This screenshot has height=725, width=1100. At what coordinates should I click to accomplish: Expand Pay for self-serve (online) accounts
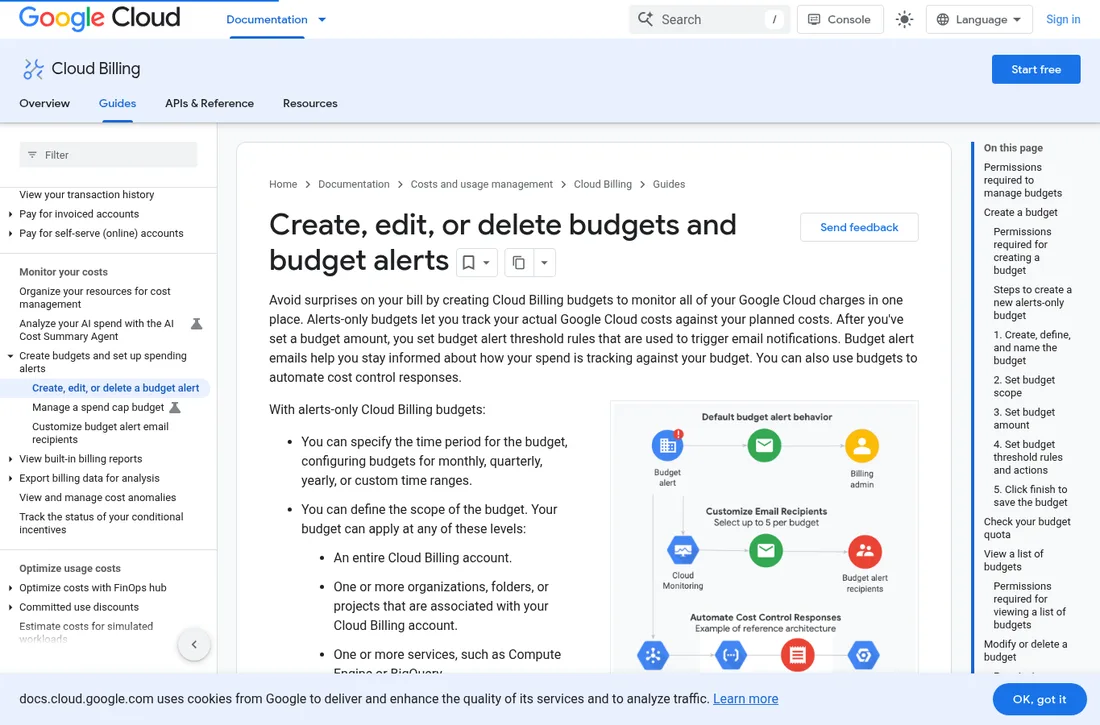[x=10, y=234]
